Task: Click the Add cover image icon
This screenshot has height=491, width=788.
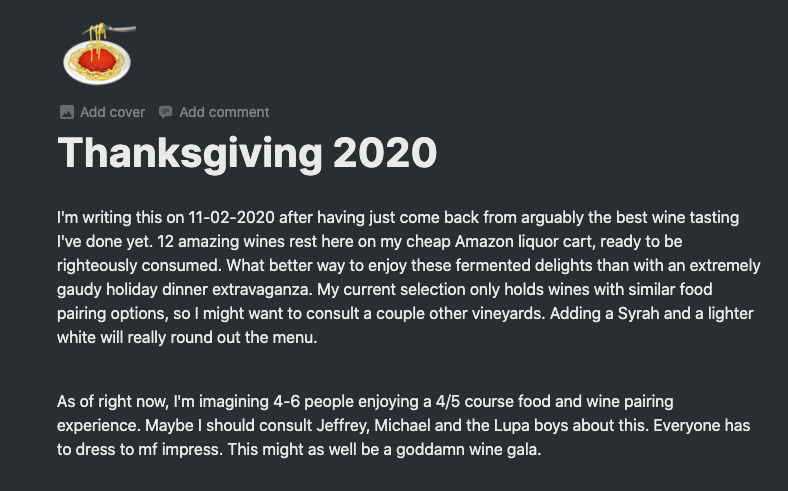Action: point(67,112)
